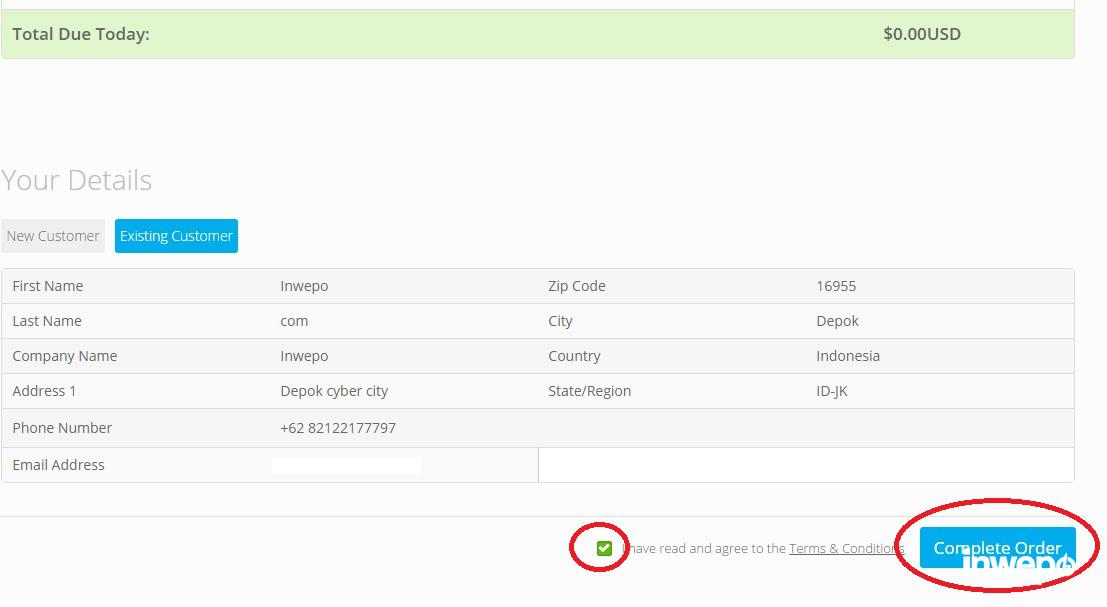Click the Your Details heading
1107x607 pixels.
(x=76, y=180)
